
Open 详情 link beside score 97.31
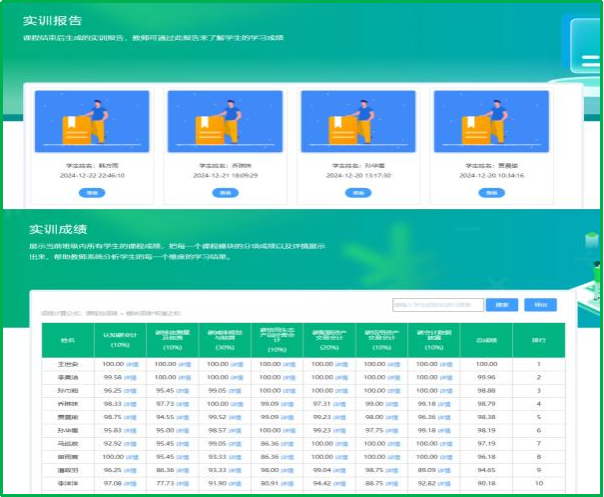(x=339, y=403)
